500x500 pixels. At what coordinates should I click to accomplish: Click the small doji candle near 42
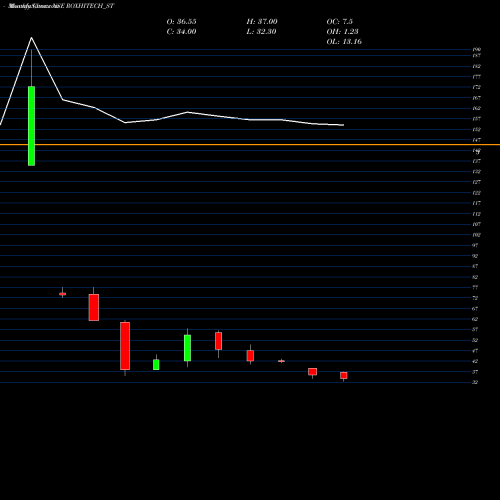pos(281,361)
